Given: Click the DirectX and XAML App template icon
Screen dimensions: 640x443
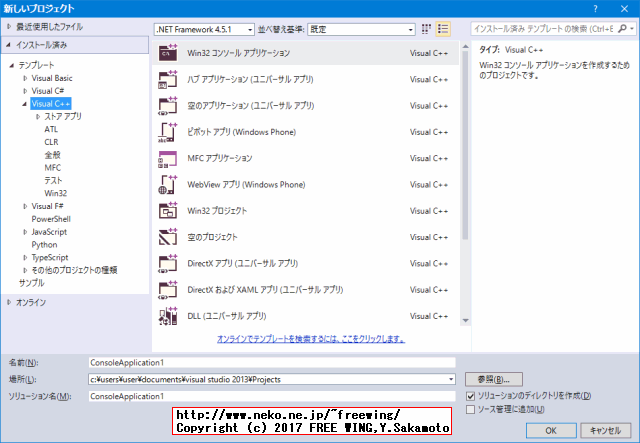Looking at the screenshot, I should 168,290.
